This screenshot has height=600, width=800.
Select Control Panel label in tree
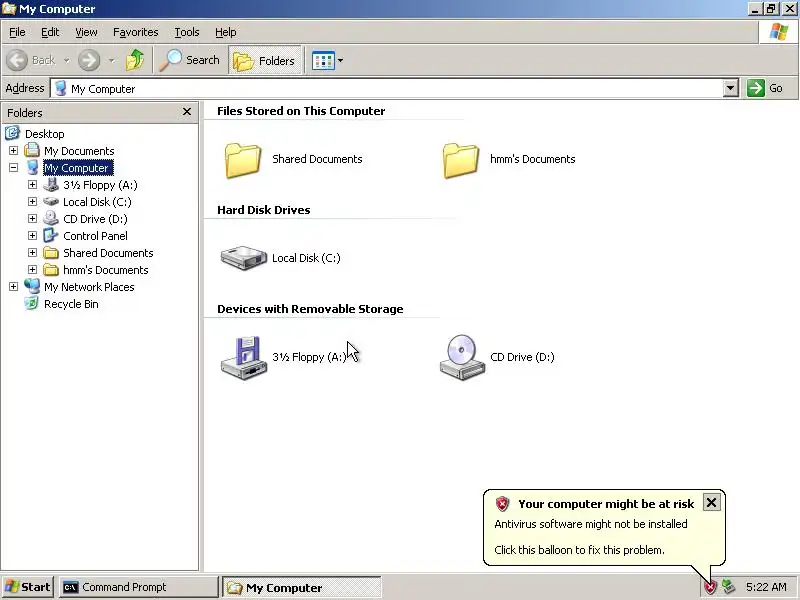pos(95,236)
